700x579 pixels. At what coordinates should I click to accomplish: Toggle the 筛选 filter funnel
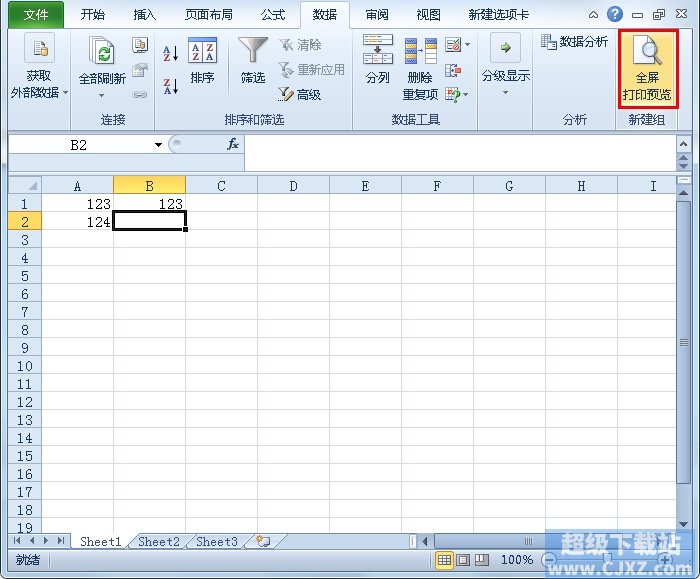point(253,61)
